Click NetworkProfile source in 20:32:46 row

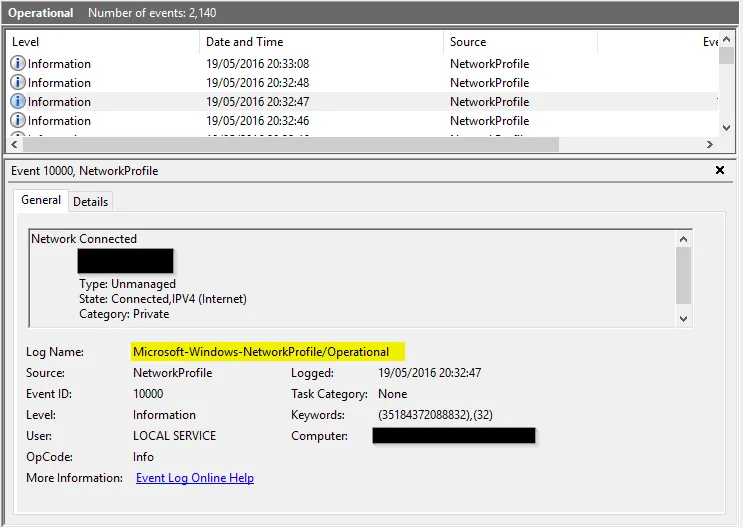[x=489, y=120]
